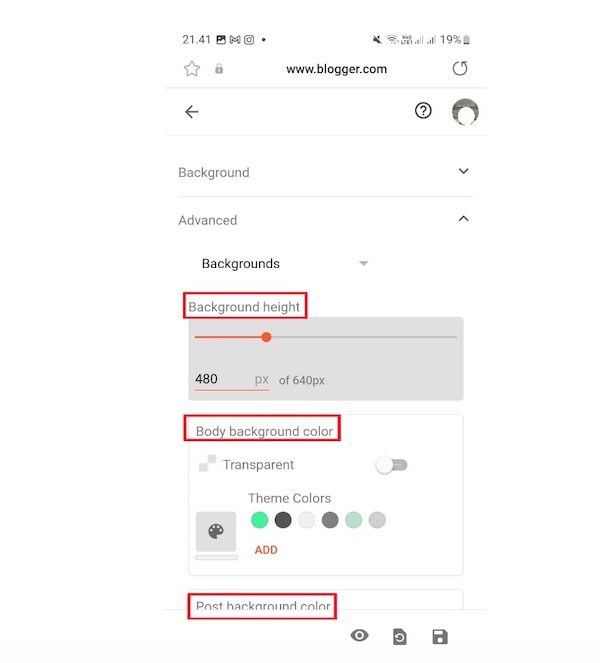Tap the back arrow icon
This screenshot has width=600, height=663.
pos(192,112)
